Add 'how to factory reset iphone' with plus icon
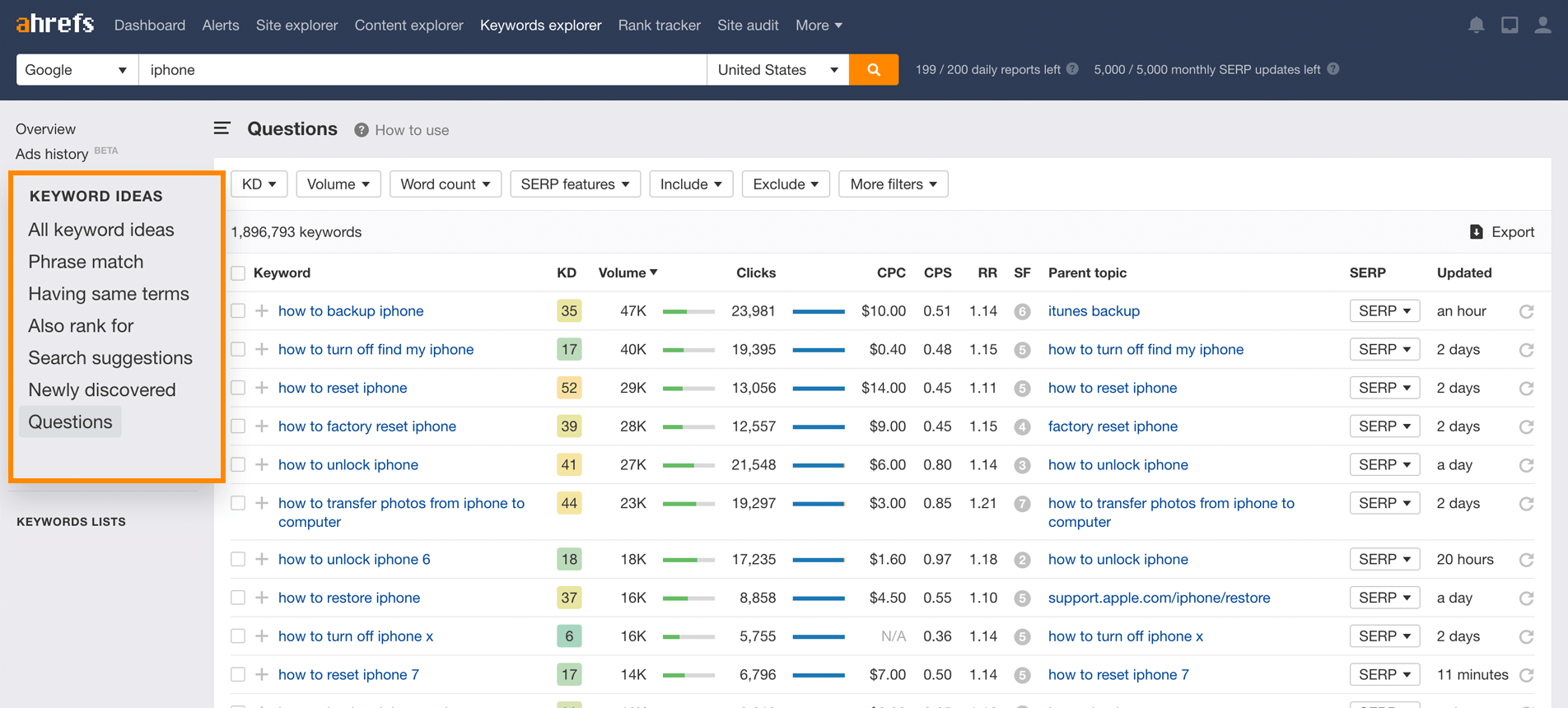The height and width of the screenshot is (708, 1568). point(262,426)
